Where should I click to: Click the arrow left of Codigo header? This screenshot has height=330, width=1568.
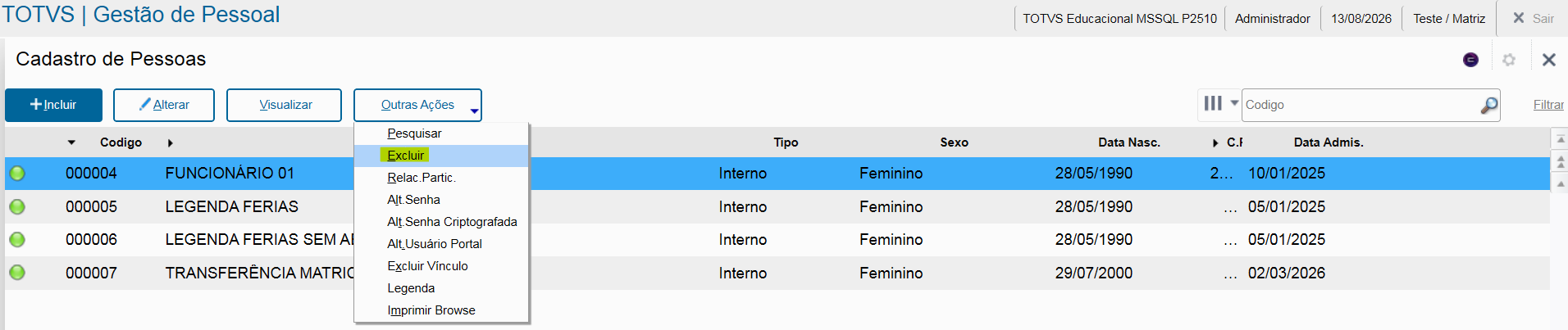tap(71, 142)
